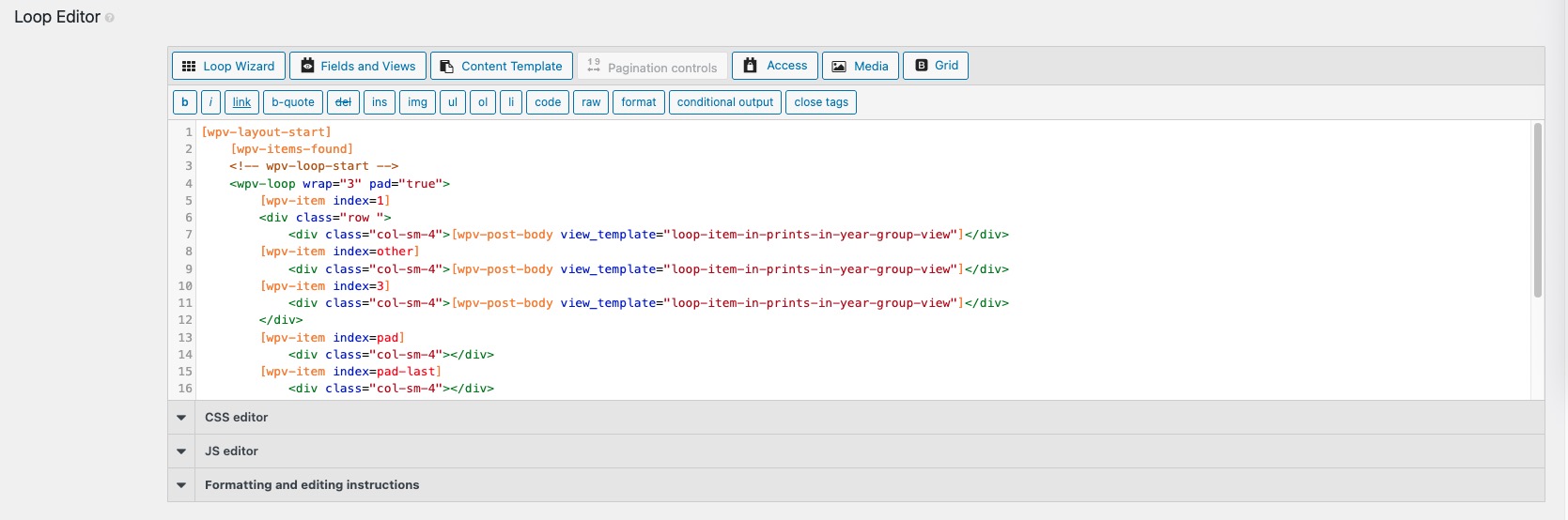Open the Media inserter
Screen dimensions: 1568x520
tap(861, 66)
